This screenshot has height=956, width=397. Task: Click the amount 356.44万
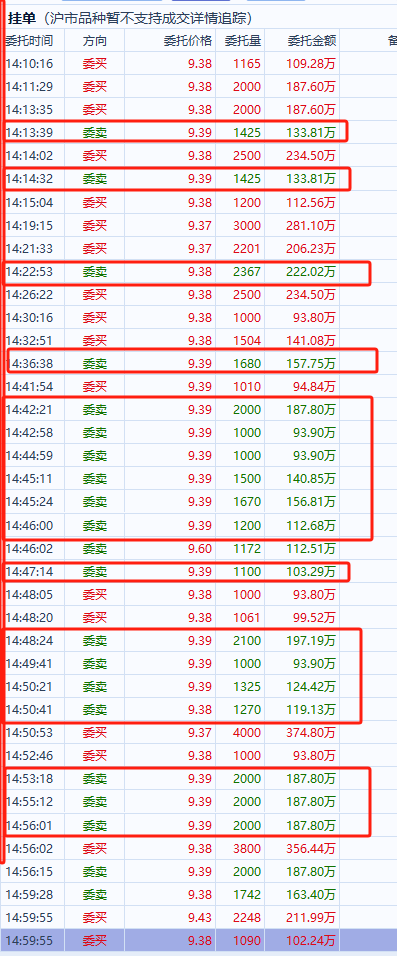pyautogui.click(x=311, y=849)
